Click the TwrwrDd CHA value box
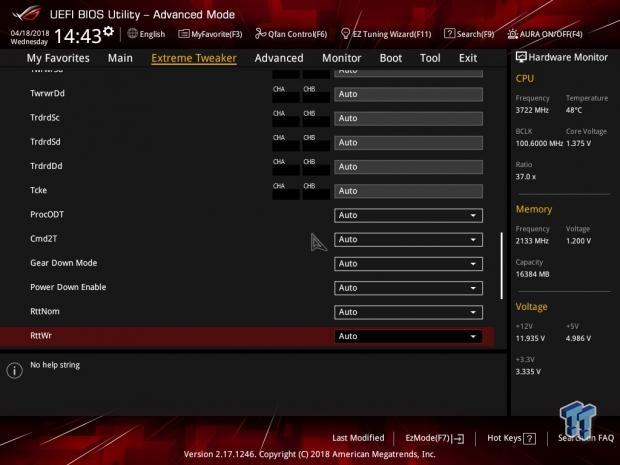620x465 pixels. 286,97
